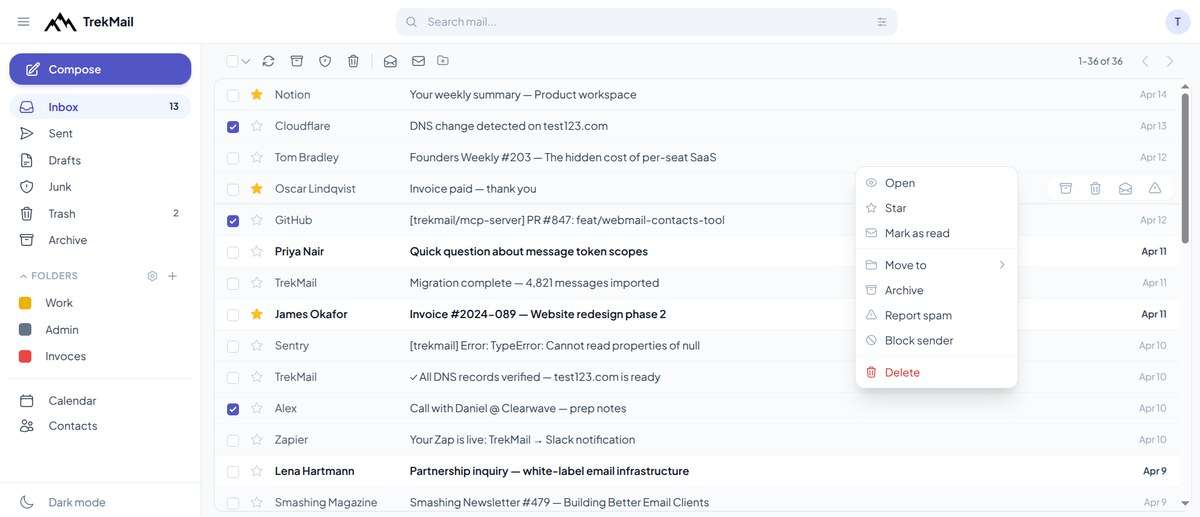Archive selected messages from toolbar
This screenshot has width=1200, height=517.
click(x=296, y=61)
